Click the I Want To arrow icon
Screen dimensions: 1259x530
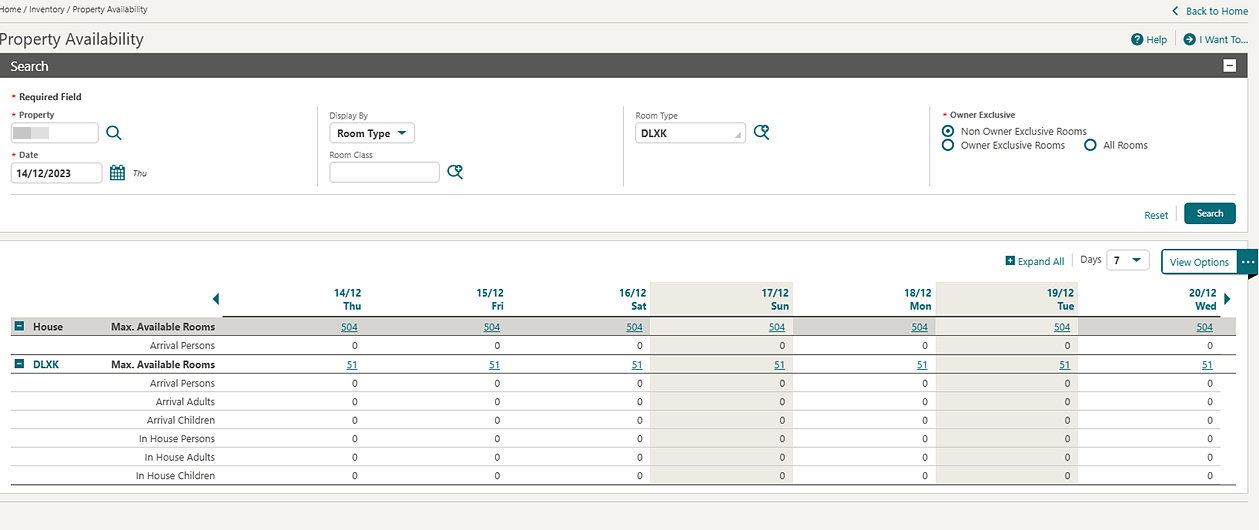pos(1189,40)
